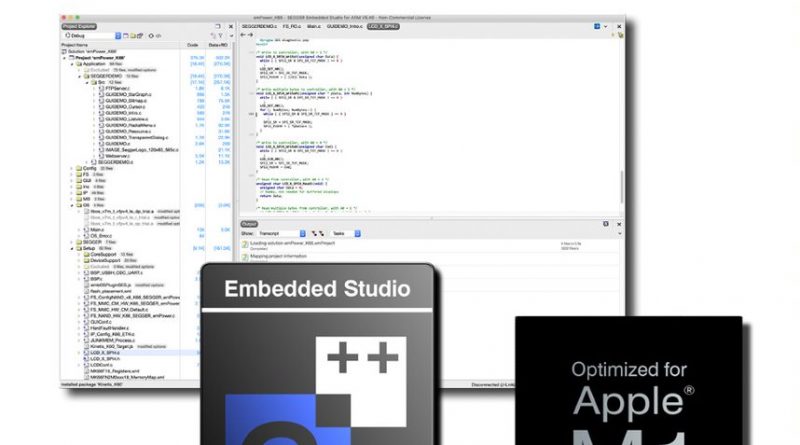Screen dimensions: 800x445
Task: Close the Project Explorer panel
Action: pos(231,27)
